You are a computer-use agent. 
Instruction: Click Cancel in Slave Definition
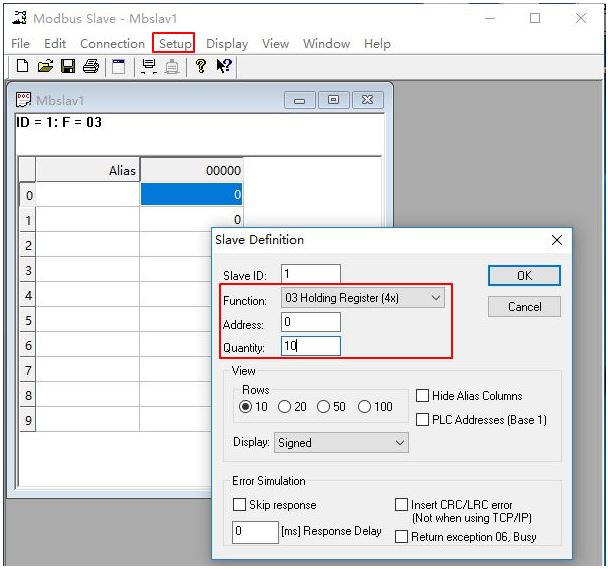524,307
